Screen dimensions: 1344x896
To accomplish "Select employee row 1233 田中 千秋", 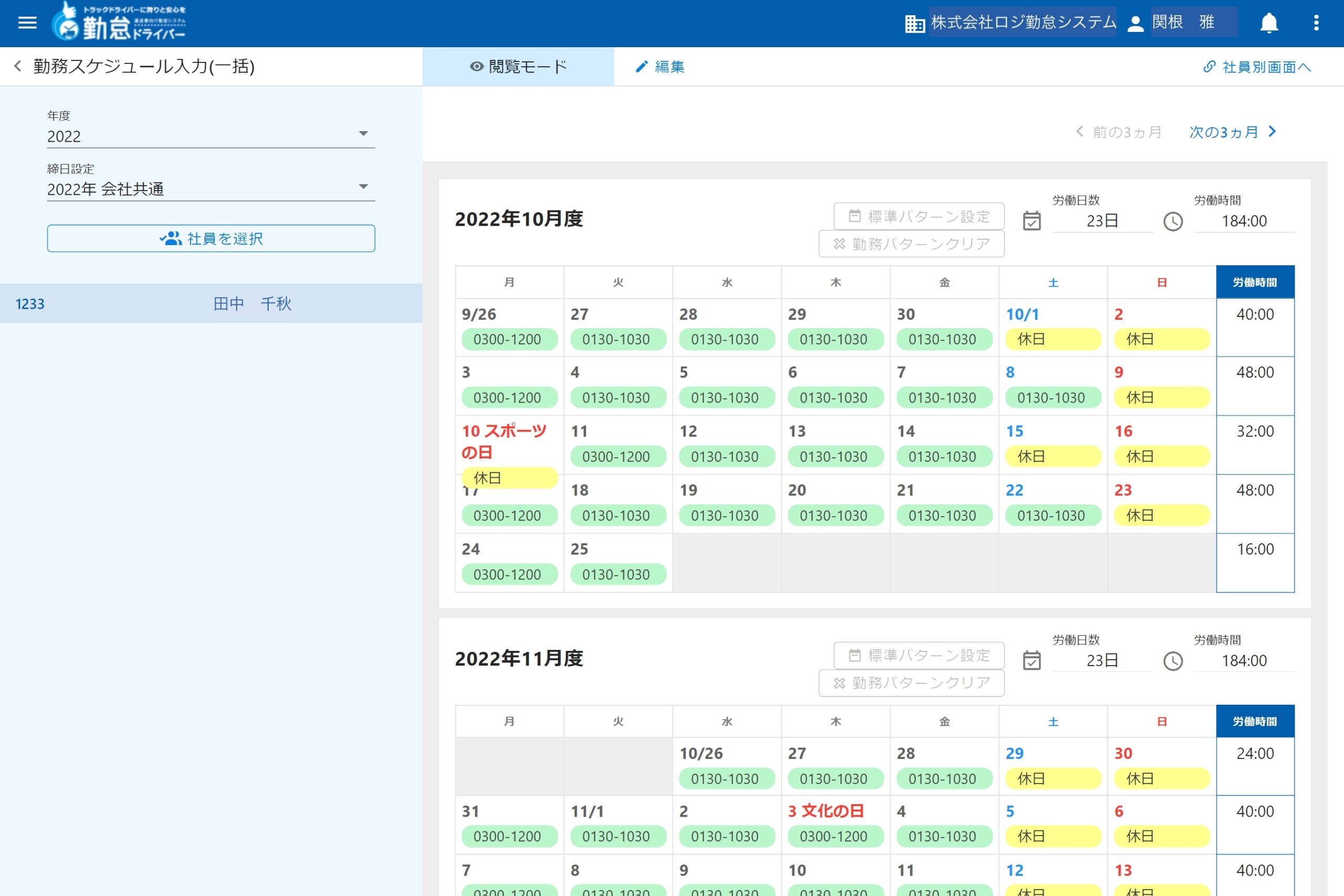I will coord(211,303).
